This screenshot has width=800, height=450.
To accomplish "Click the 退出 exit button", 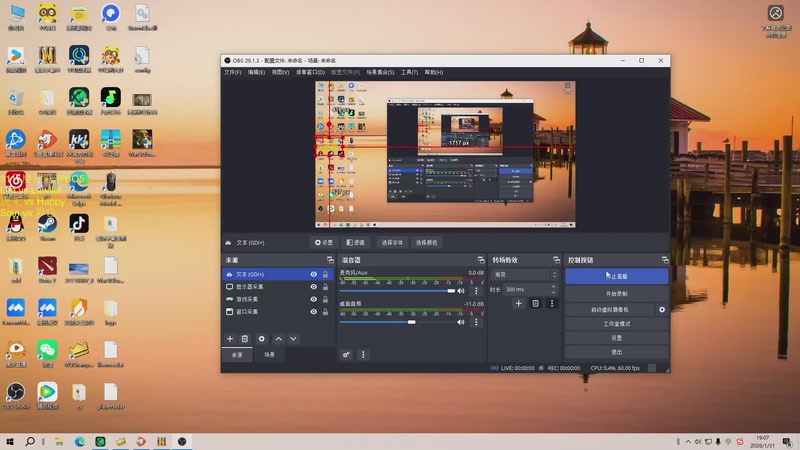I will [x=616, y=353].
